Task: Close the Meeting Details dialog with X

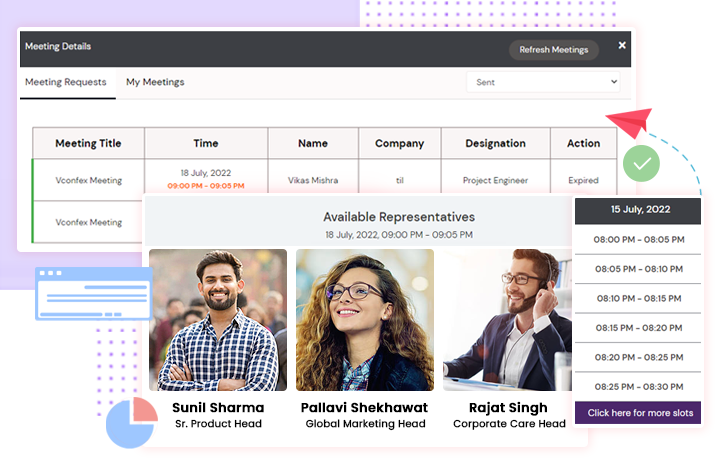Action: [622, 45]
